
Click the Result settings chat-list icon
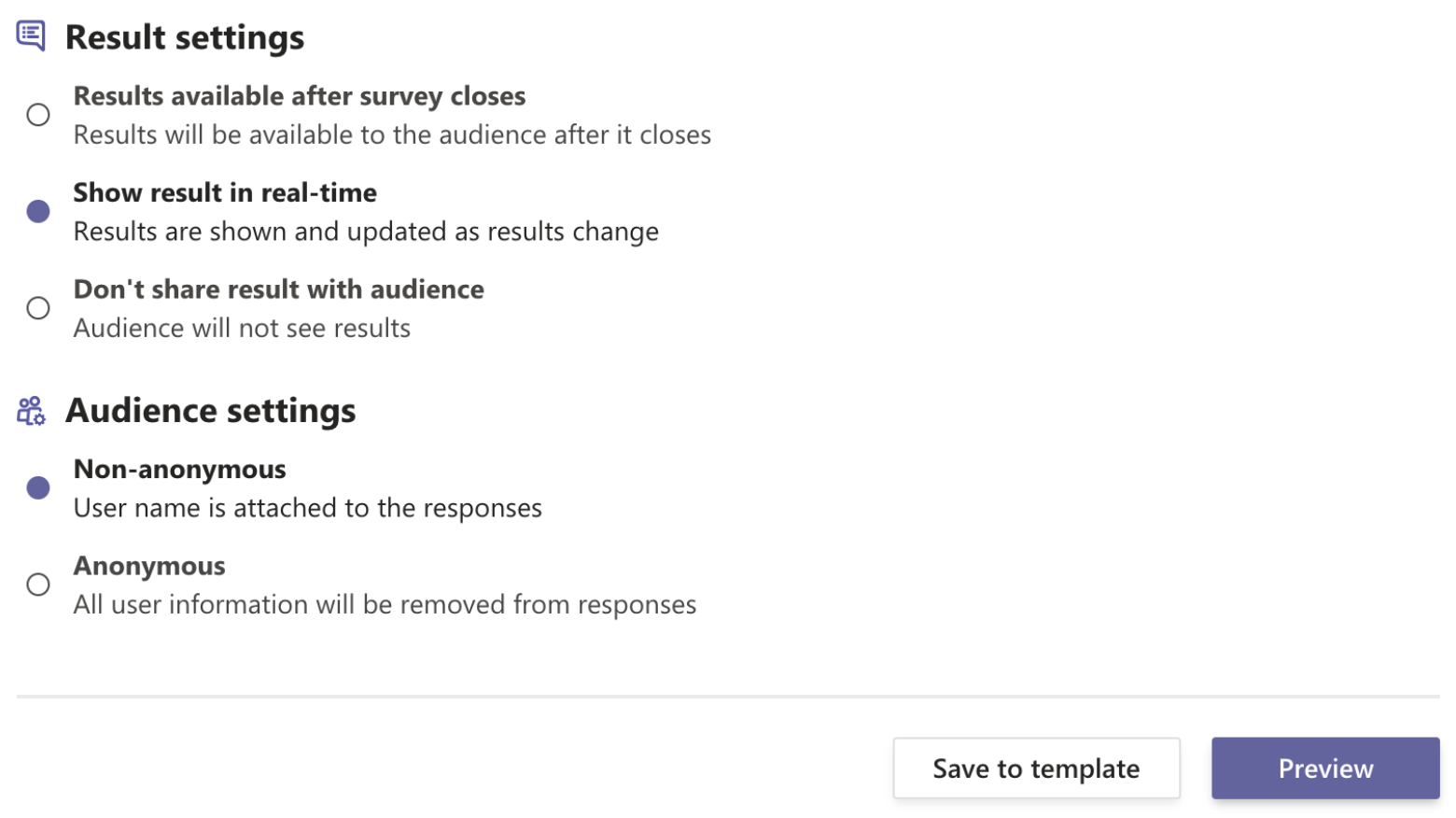click(31, 36)
